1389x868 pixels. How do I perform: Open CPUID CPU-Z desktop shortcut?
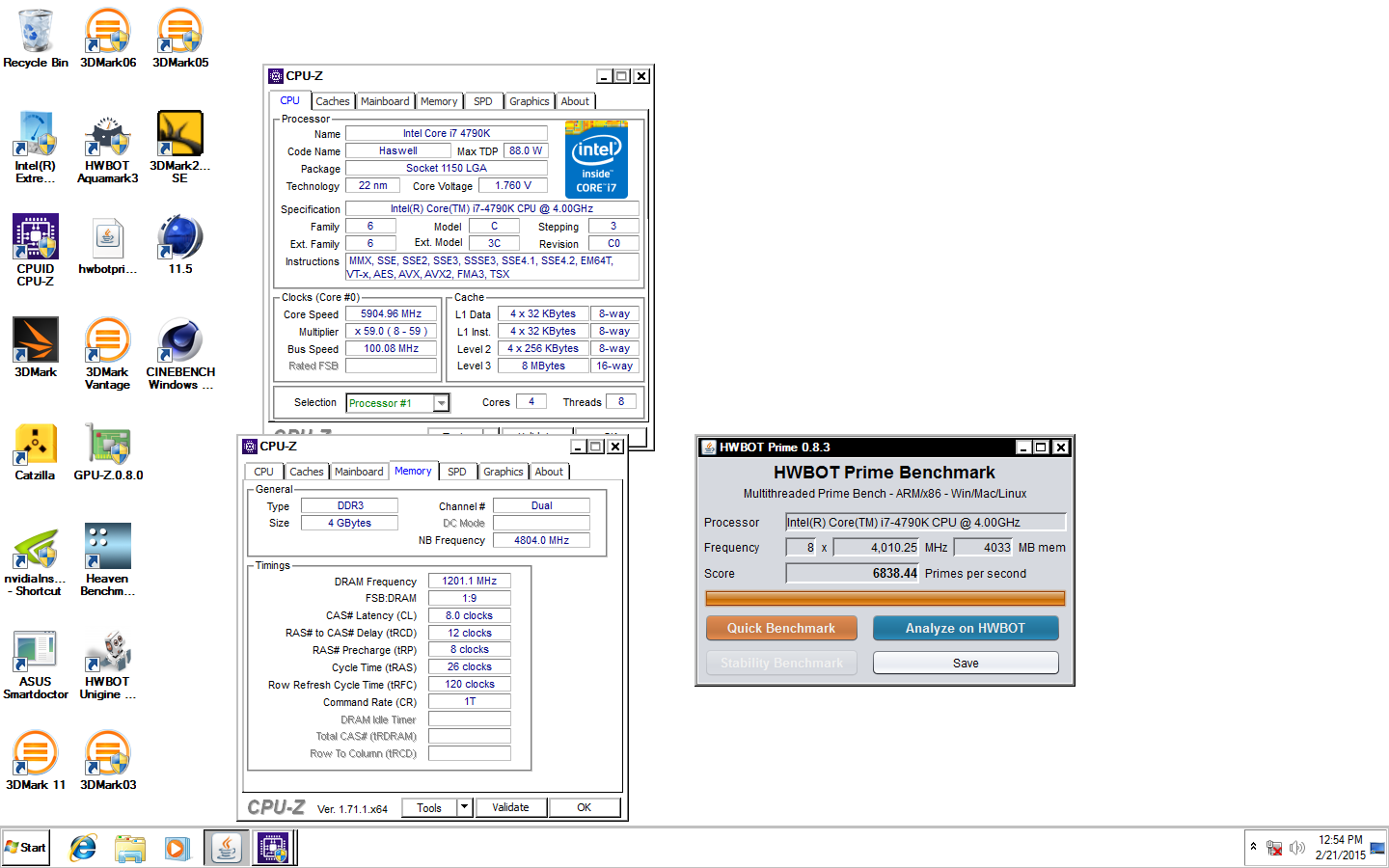[x=36, y=251]
